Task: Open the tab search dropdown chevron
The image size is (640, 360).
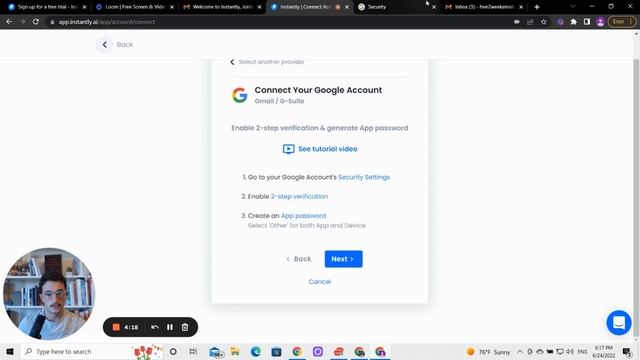Action: (x=573, y=7)
